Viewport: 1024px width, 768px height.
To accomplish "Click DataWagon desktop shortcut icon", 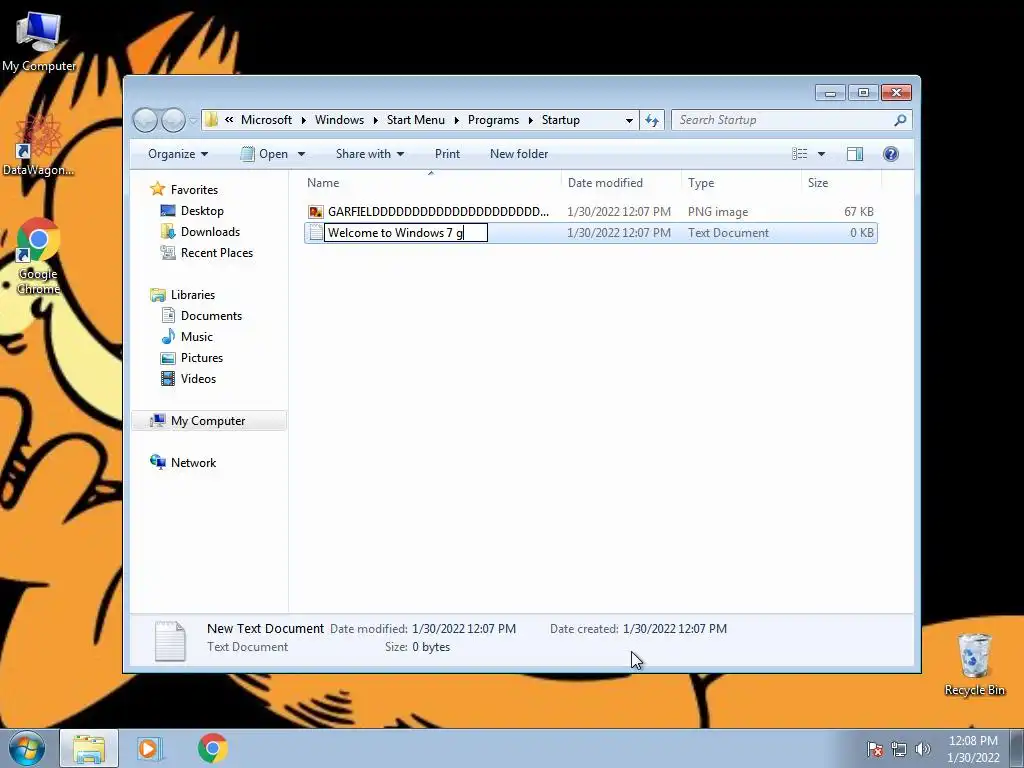I will click(x=38, y=144).
